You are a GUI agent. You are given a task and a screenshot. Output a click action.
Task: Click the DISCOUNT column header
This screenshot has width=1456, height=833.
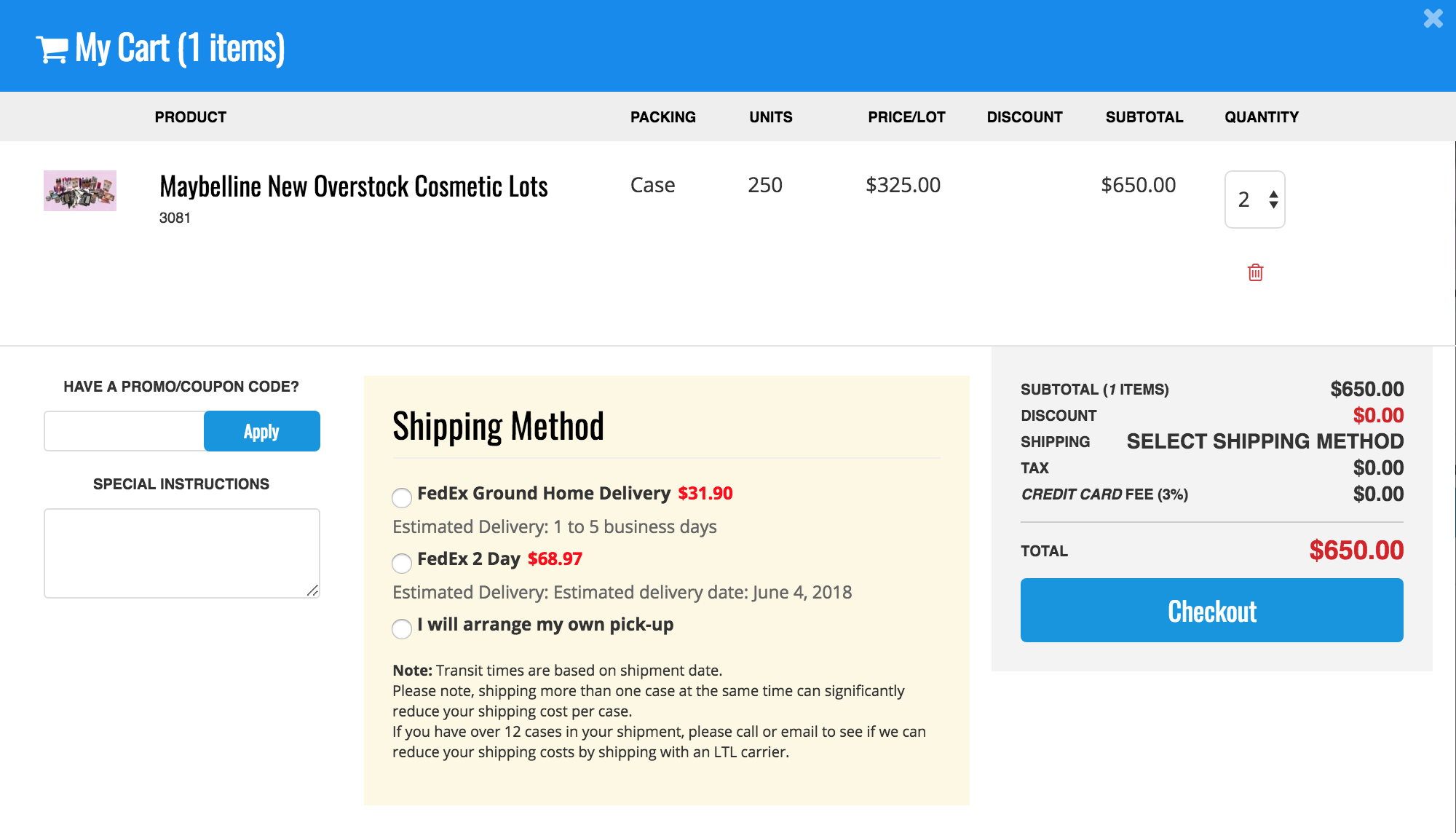pos(1024,117)
